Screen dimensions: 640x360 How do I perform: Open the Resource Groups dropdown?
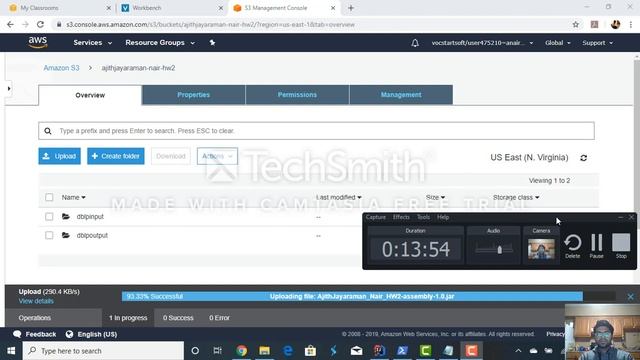click(x=160, y=42)
